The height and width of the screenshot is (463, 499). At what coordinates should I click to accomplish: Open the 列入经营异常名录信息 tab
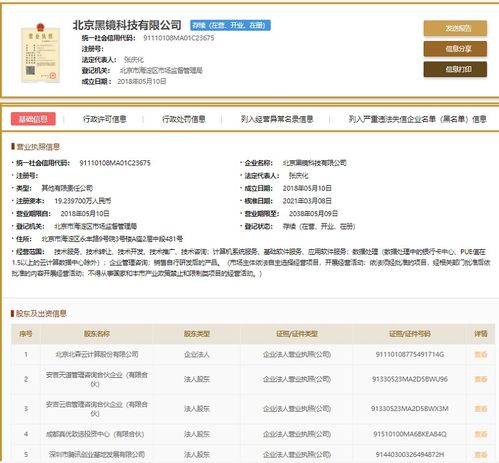coord(277,119)
